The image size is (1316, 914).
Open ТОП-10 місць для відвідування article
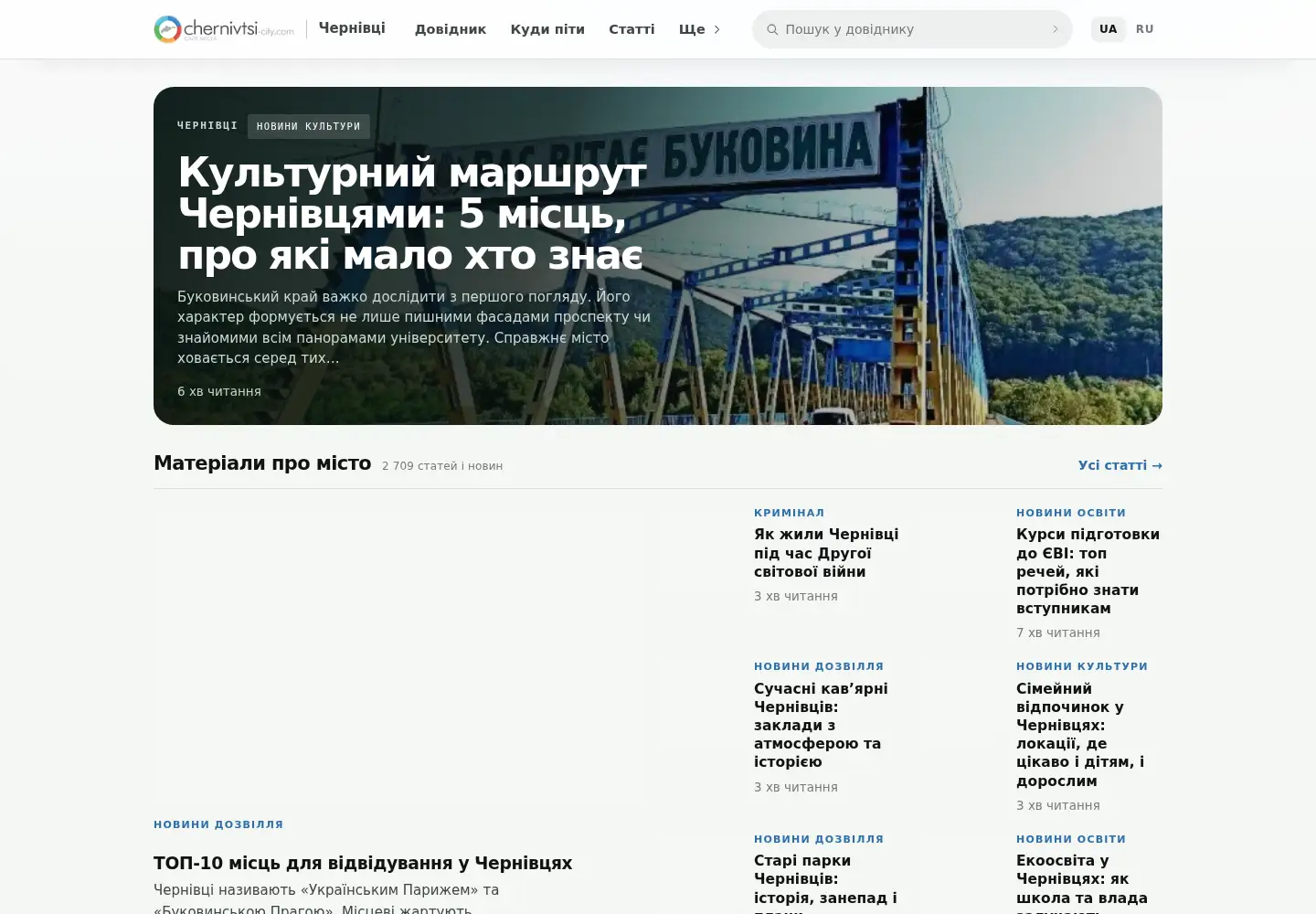click(363, 863)
